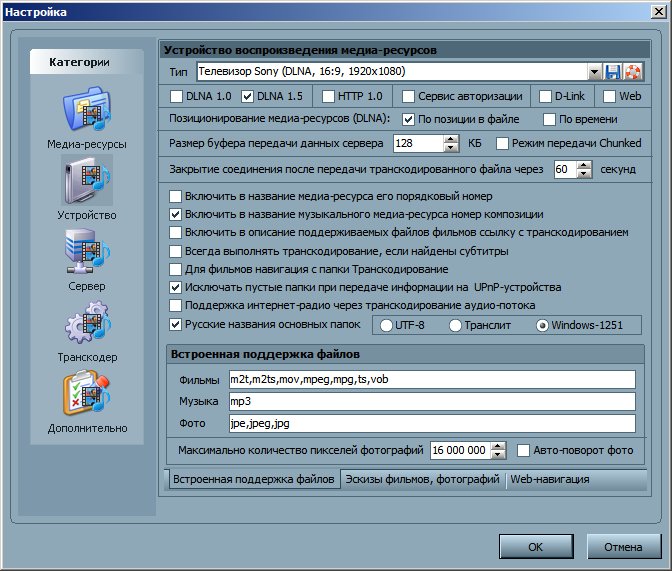The height and width of the screenshot is (571, 672).
Task: Enable Авто-поворот фото checkbox
Action: coord(523,451)
